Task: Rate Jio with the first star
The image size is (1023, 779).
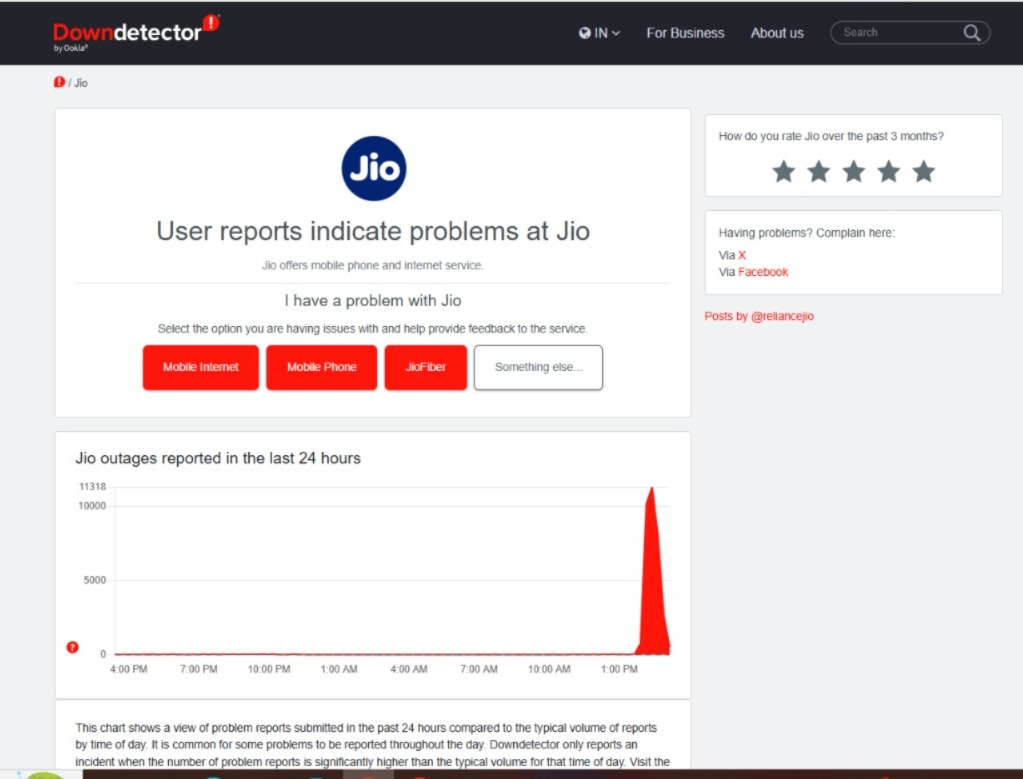Action: tap(784, 172)
